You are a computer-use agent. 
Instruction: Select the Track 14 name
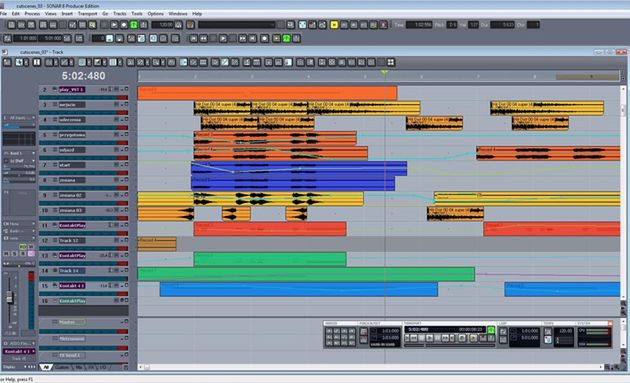[x=72, y=270]
